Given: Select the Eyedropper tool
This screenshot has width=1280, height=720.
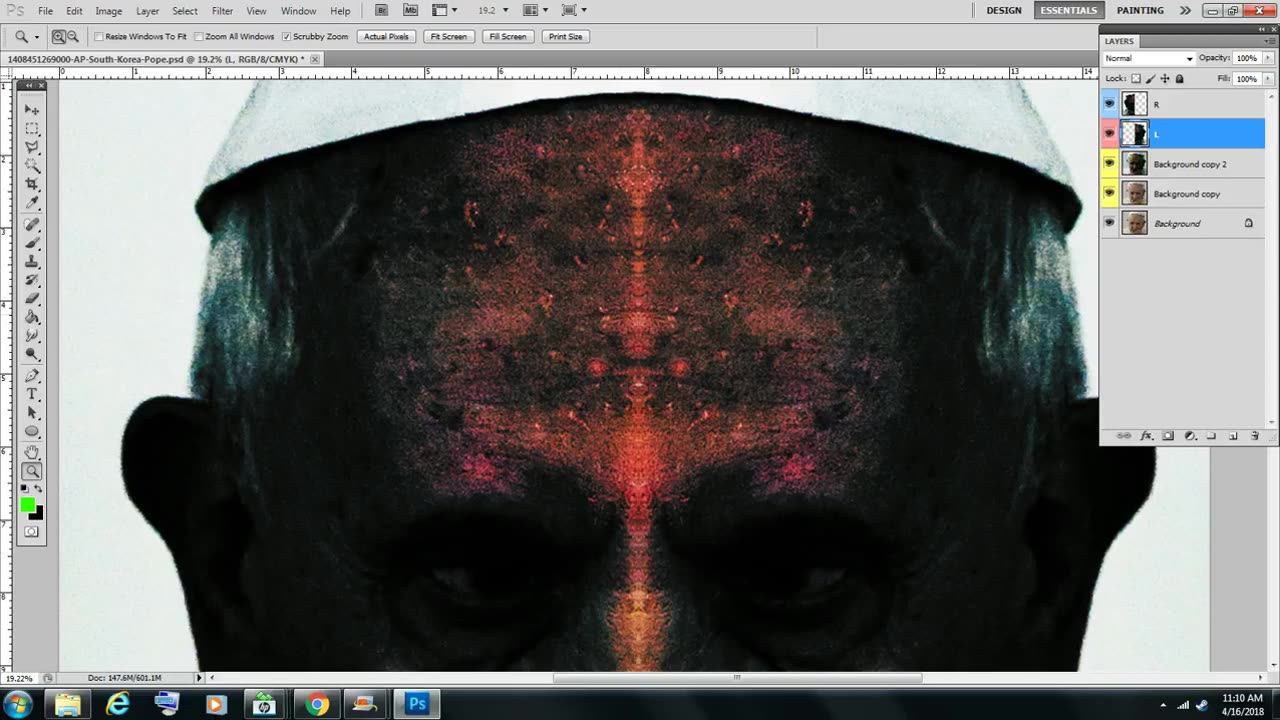Looking at the screenshot, I should (x=32, y=203).
